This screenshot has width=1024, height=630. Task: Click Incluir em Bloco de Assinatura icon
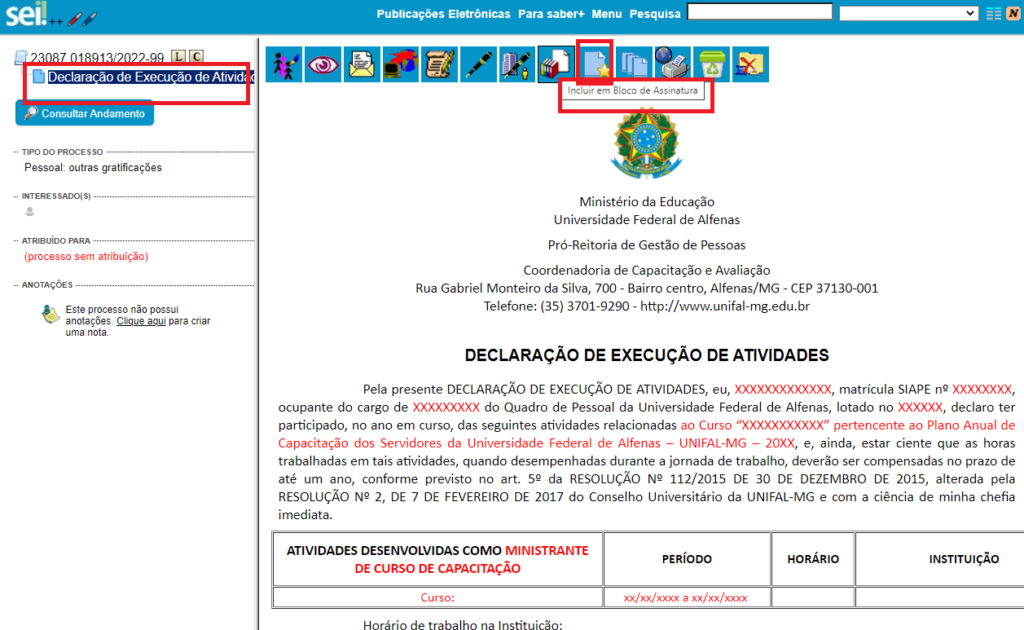[x=595, y=64]
